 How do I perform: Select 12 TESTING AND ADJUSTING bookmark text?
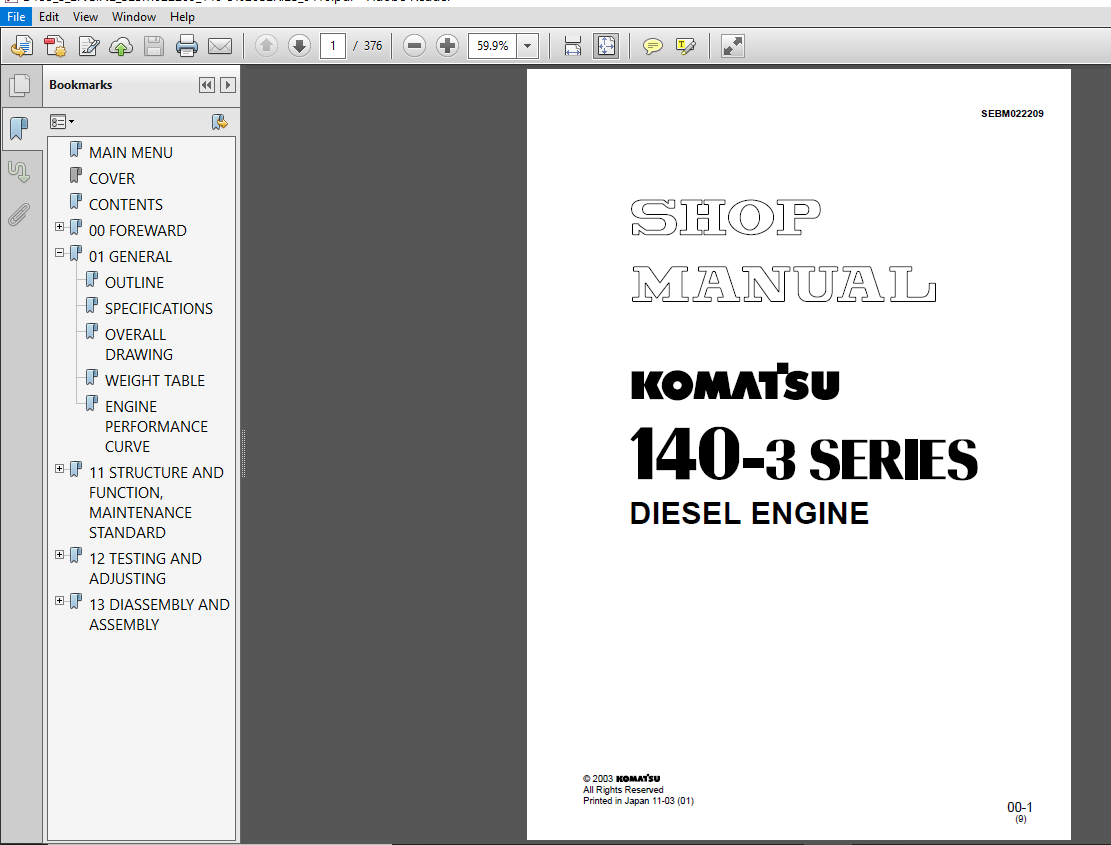click(x=145, y=569)
